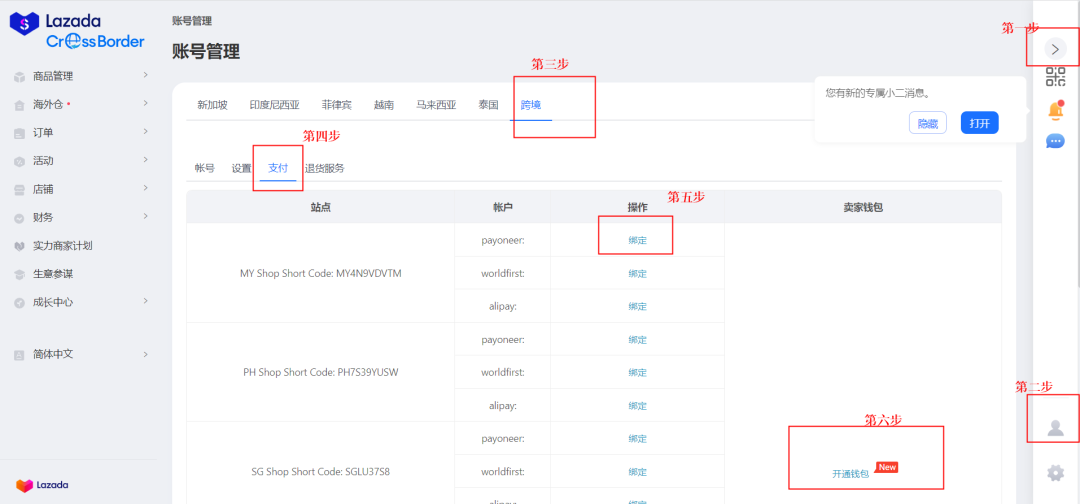Image resolution: width=1080 pixels, height=504 pixels.
Task: Collapse the right sidebar arrow button
Action: (1055, 48)
